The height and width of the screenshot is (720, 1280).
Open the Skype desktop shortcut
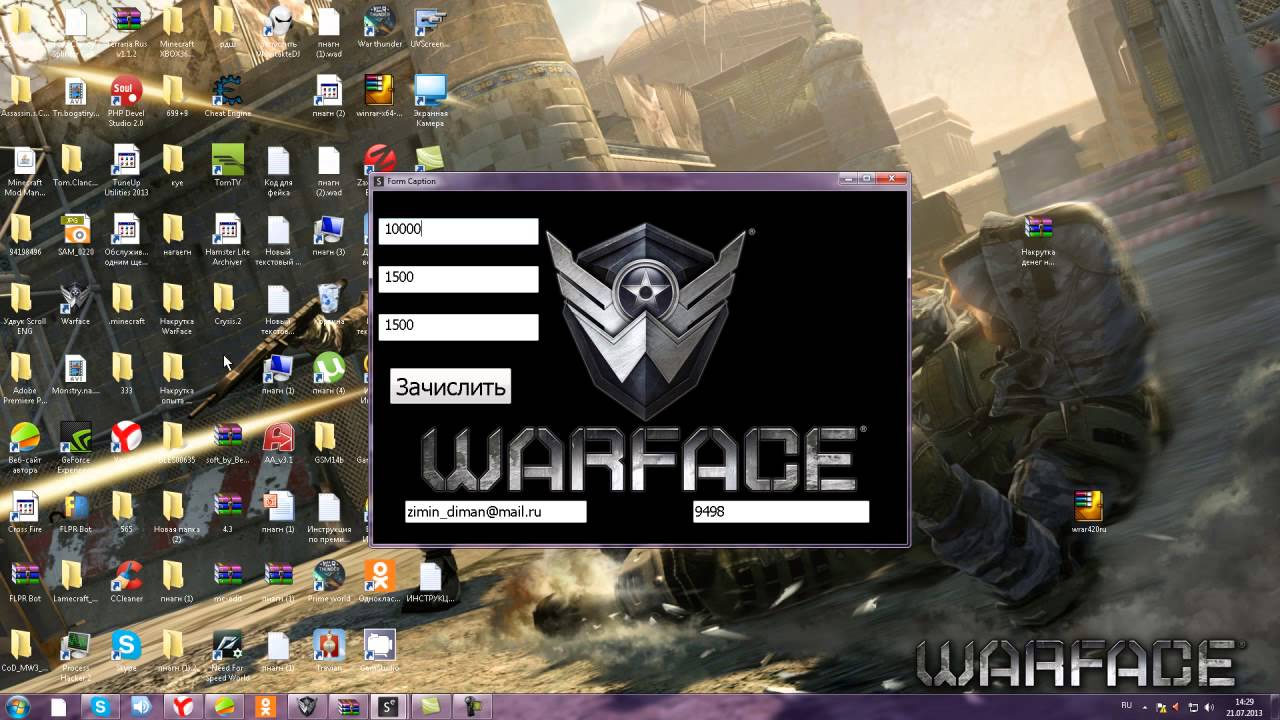[x=126, y=650]
